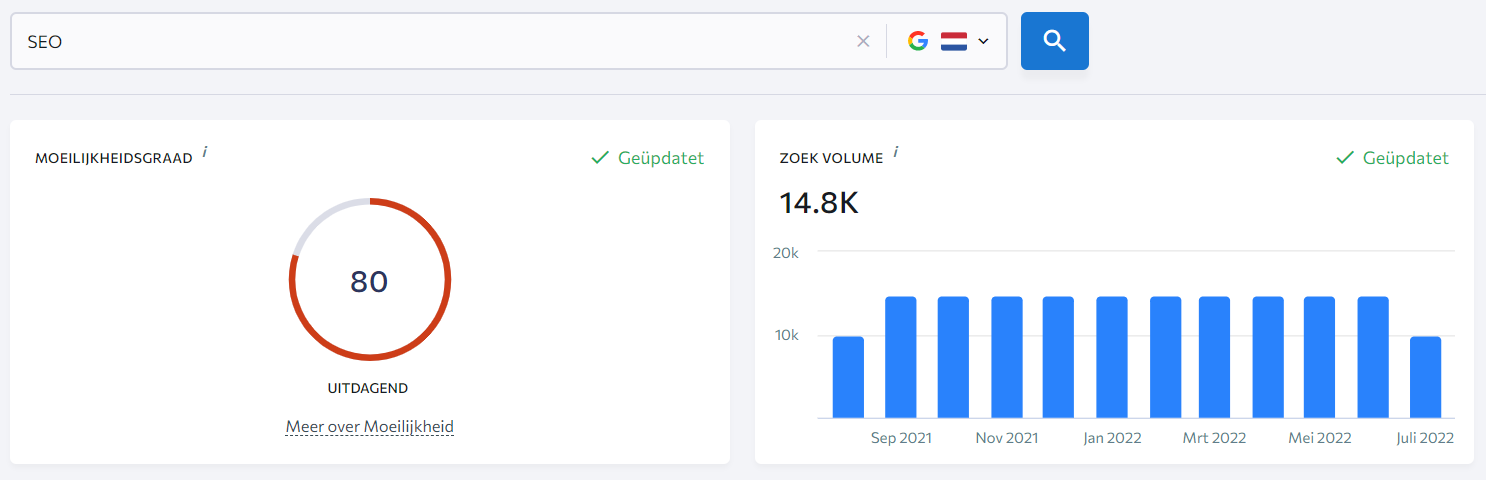The height and width of the screenshot is (480, 1486).
Task: Select the Mrt 2022 chart bar
Action: tap(1215, 357)
